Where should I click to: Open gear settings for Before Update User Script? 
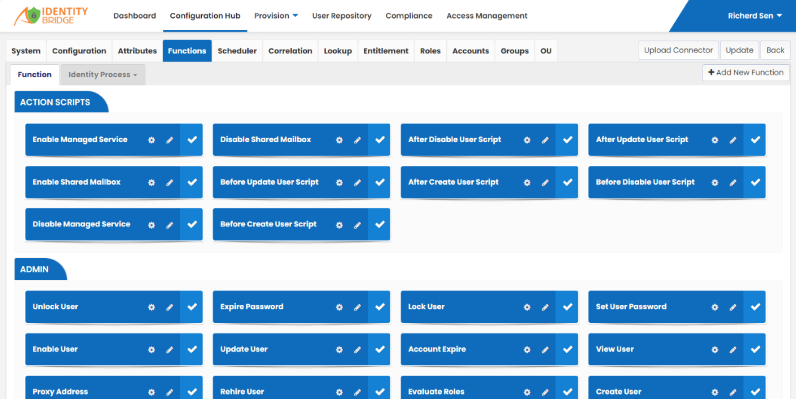pos(339,183)
